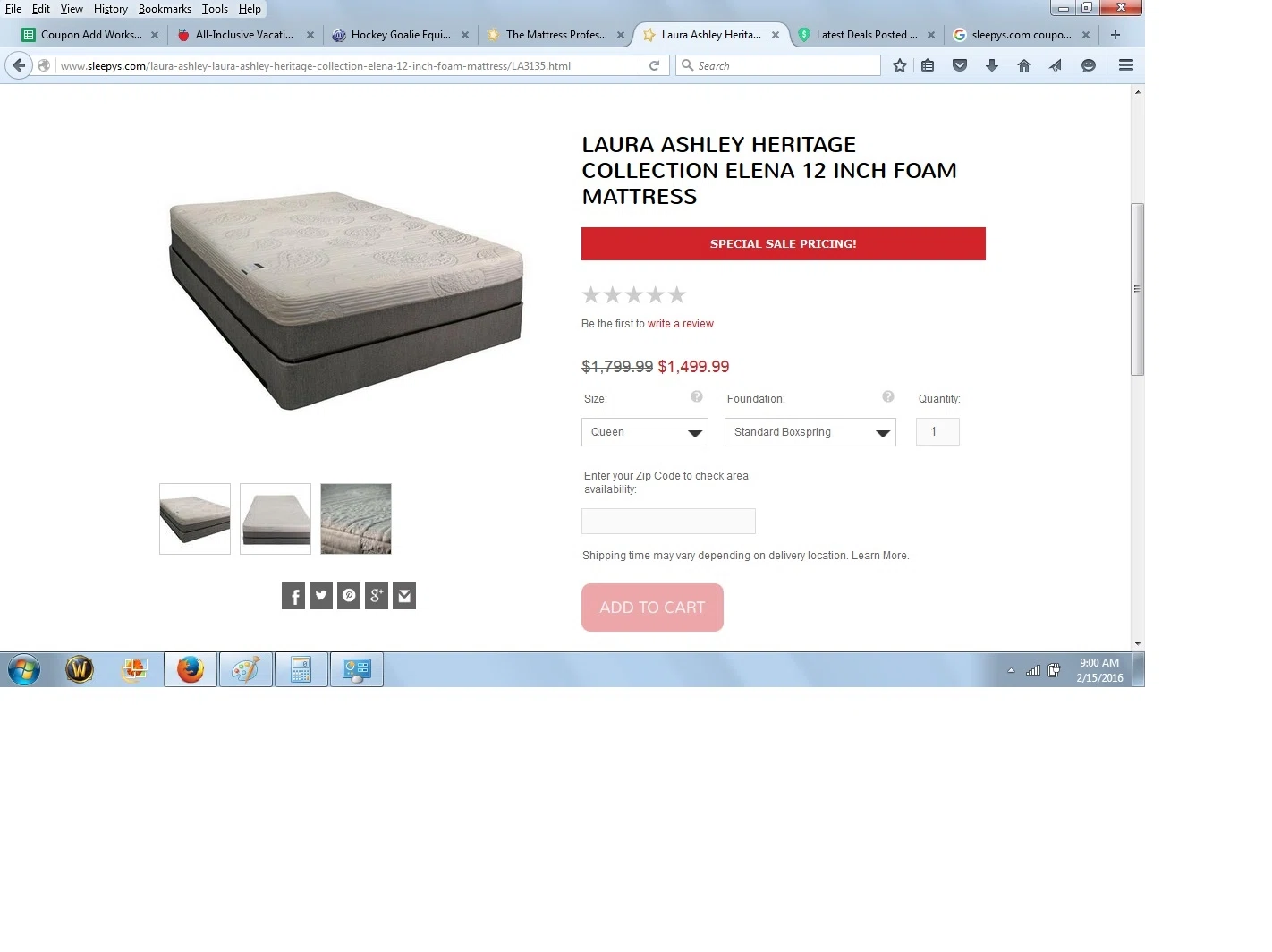This screenshot has width=1272, height=952.
Task: Select the fabric close-up thumbnail
Action: click(x=356, y=519)
